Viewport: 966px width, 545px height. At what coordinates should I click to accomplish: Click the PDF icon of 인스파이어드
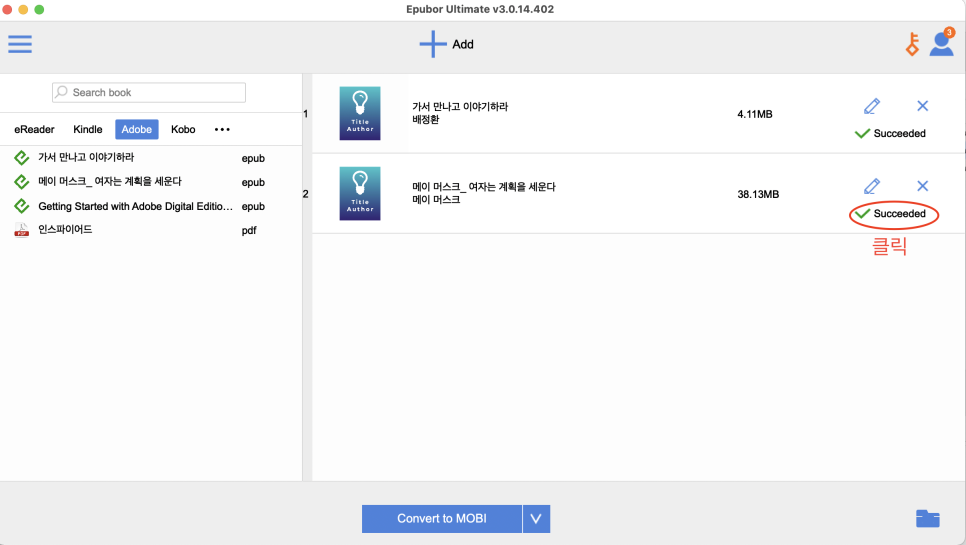tap(22, 230)
